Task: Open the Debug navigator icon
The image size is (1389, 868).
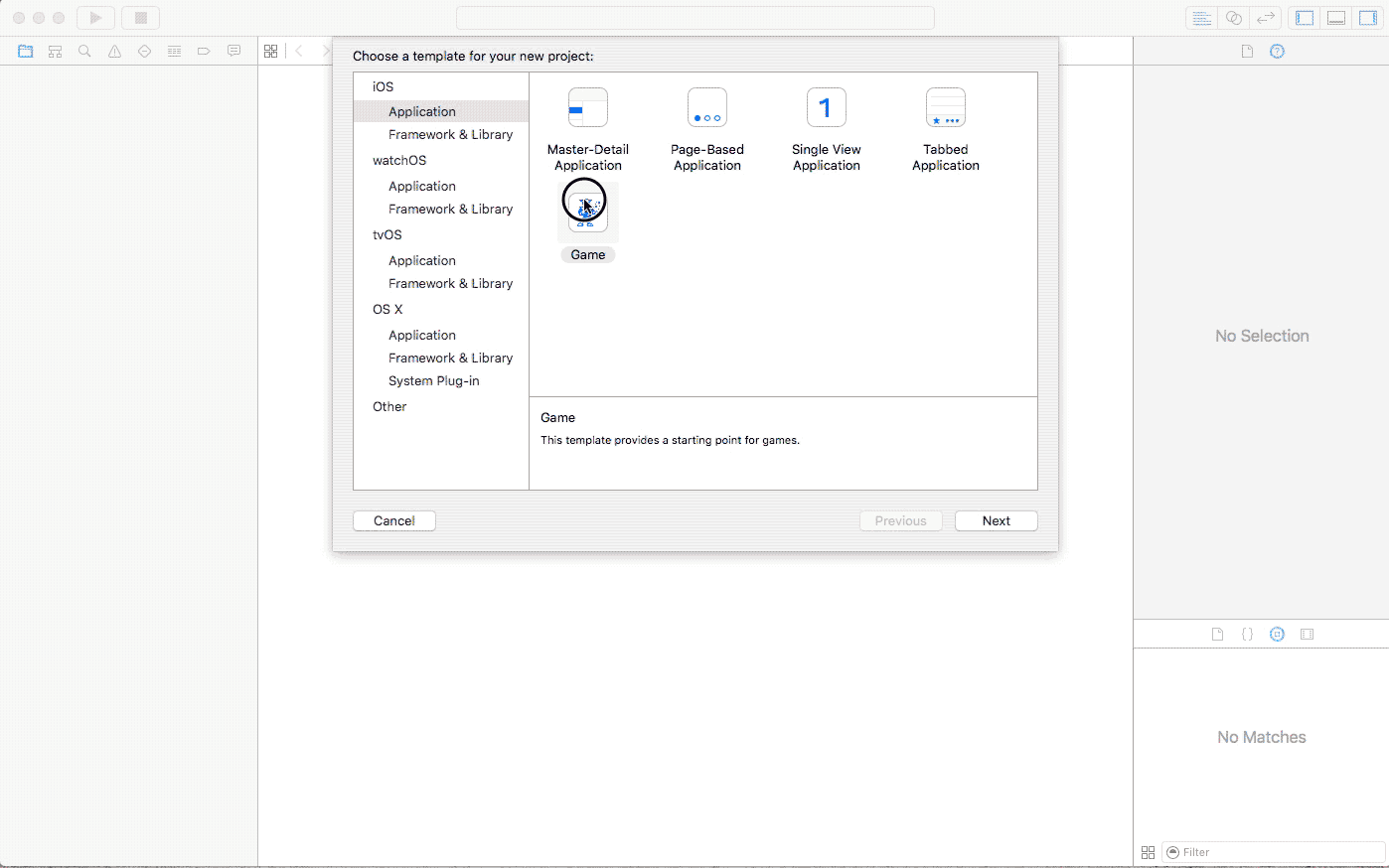Action: tap(175, 51)
